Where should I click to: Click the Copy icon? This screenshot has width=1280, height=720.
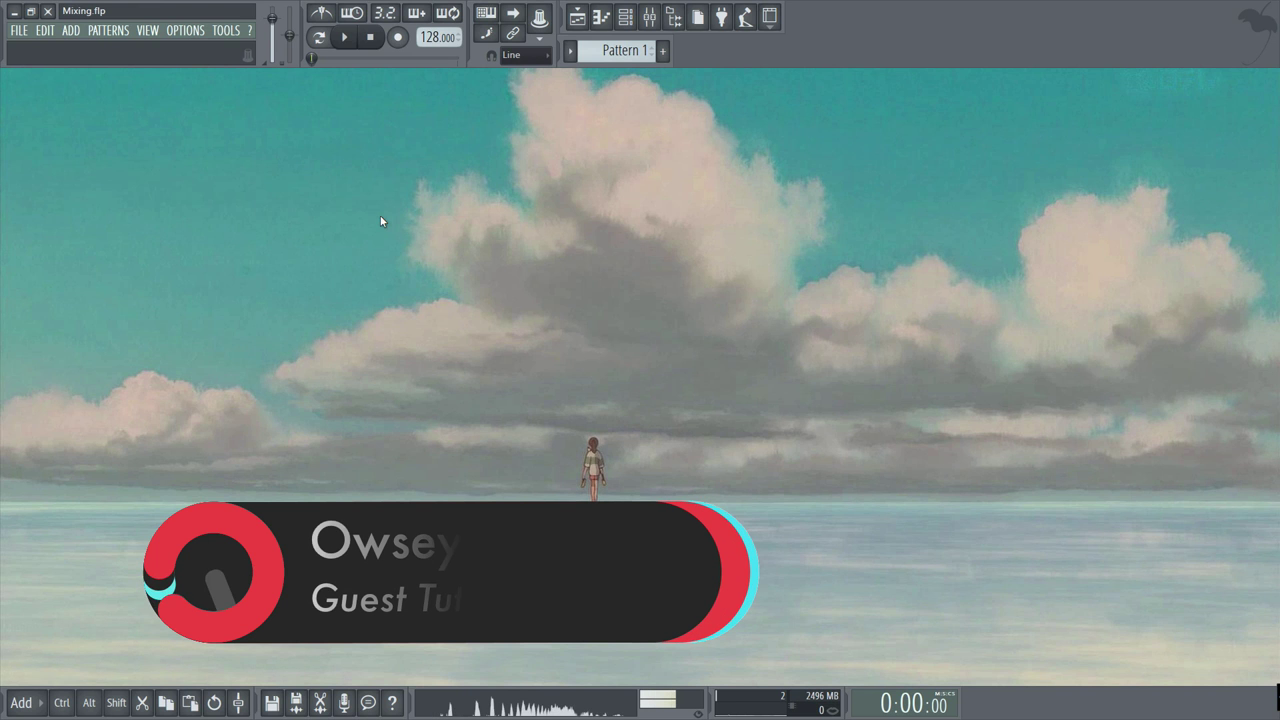point(166,703)
